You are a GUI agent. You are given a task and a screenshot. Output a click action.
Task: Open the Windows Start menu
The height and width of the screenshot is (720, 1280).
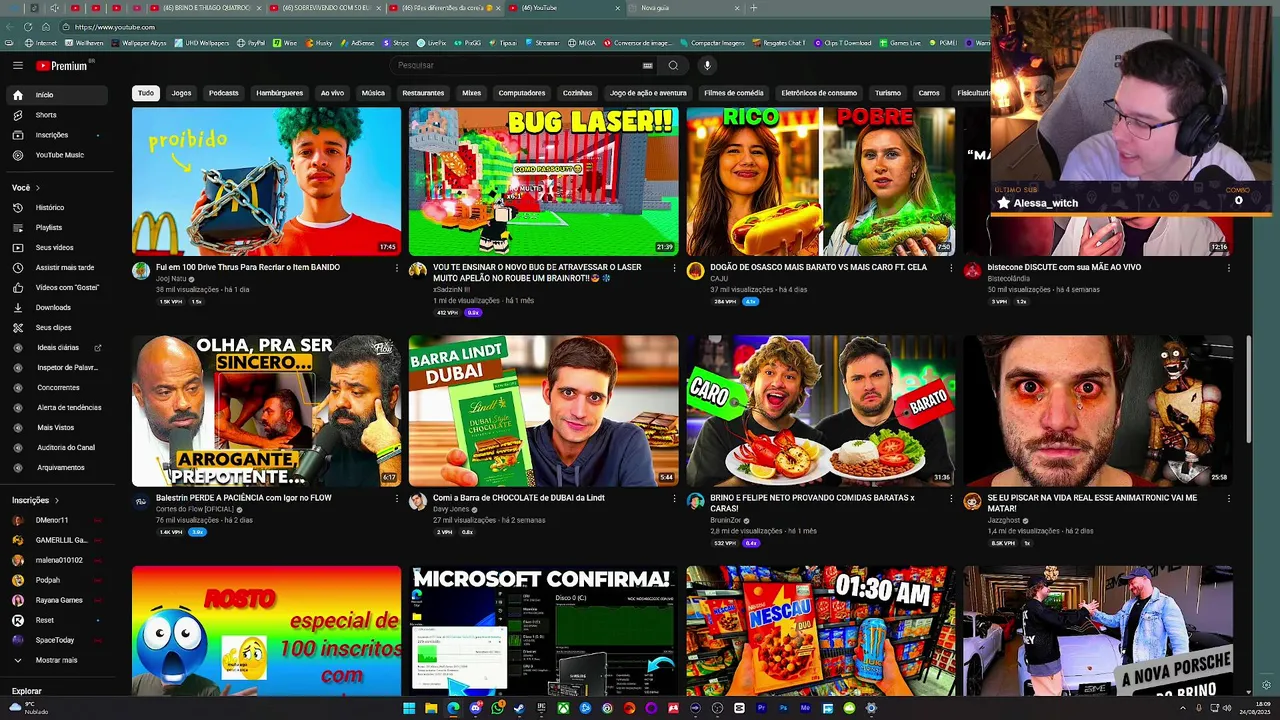(409, 708)
